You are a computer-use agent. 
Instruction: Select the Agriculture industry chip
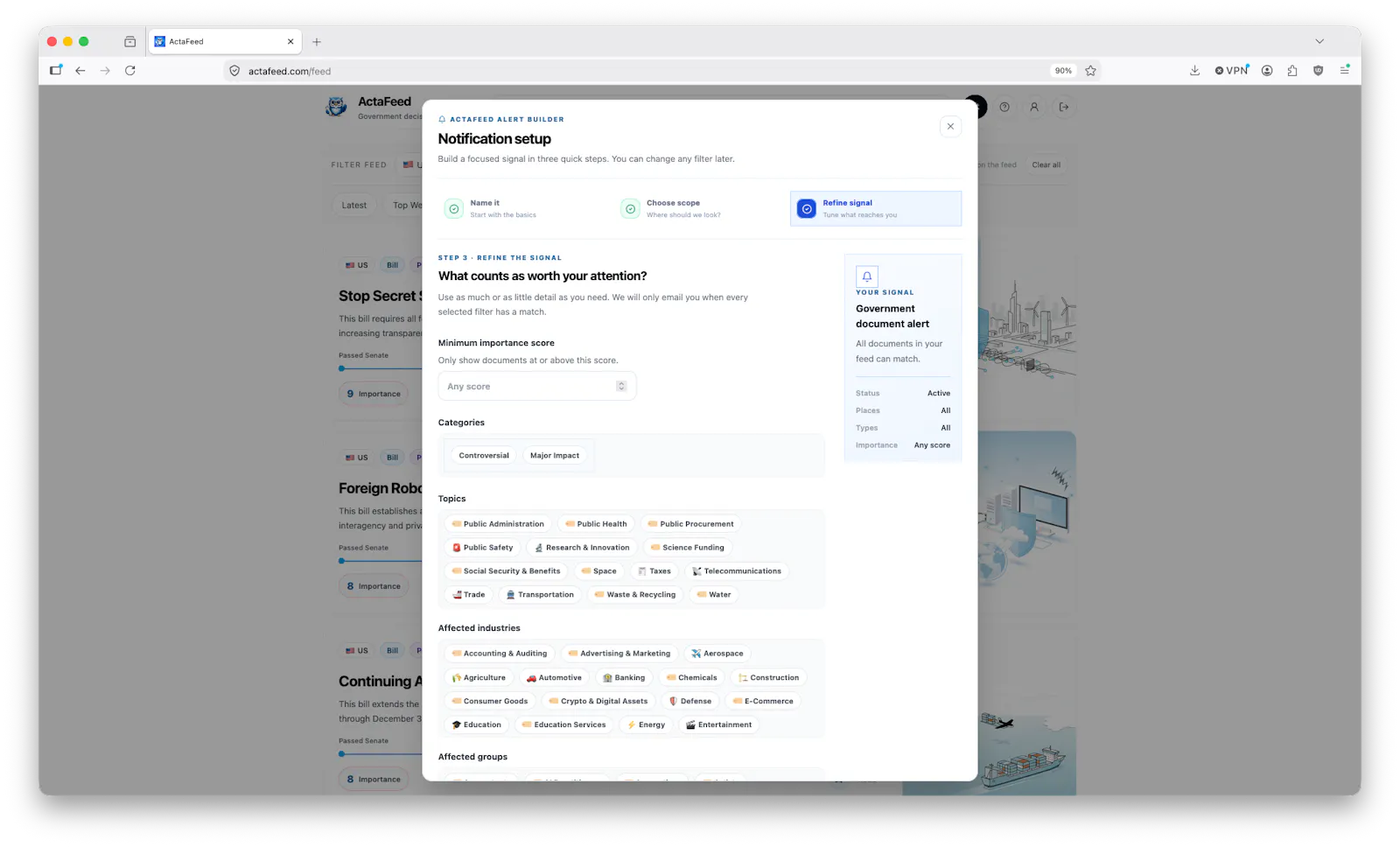[479, 677]
